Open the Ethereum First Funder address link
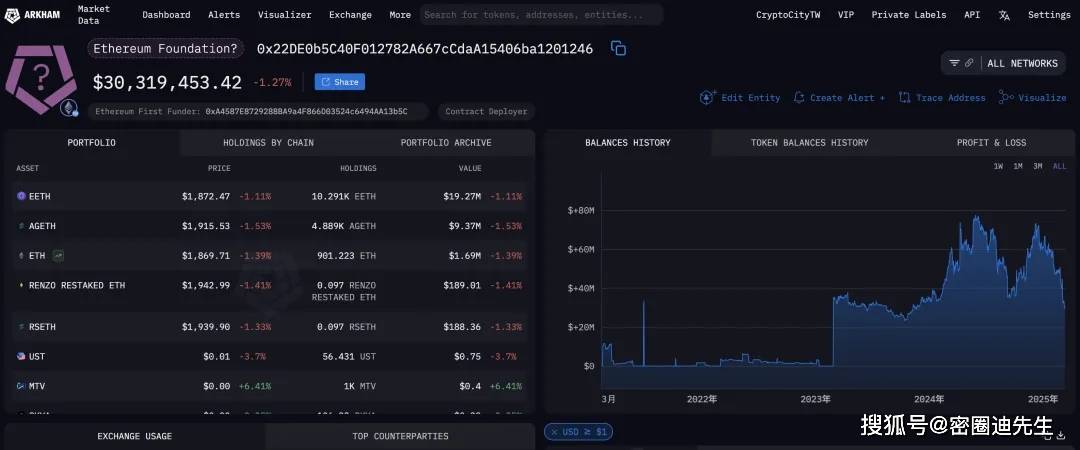The height and width of the screenshot is (450, 1080). tap(306, 112)
